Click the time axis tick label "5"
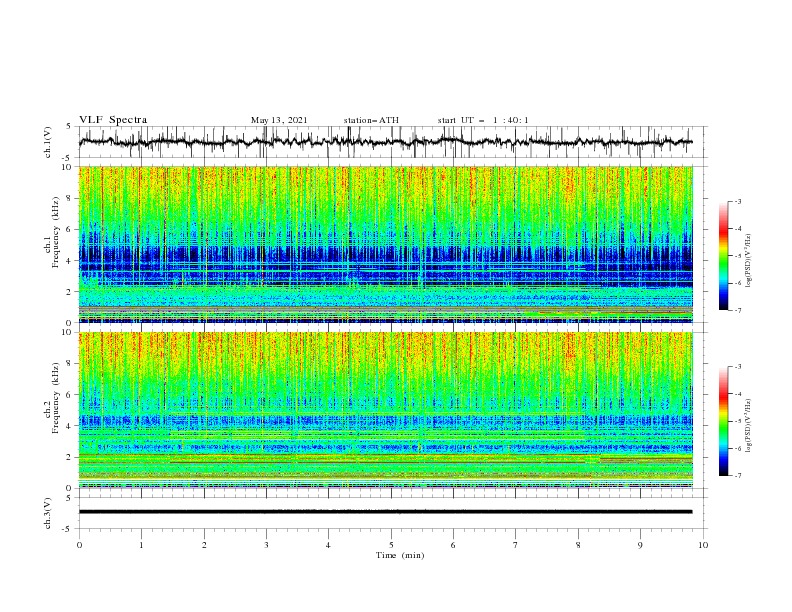This screenshot has width=792, height=612. (x=391, y=545)
